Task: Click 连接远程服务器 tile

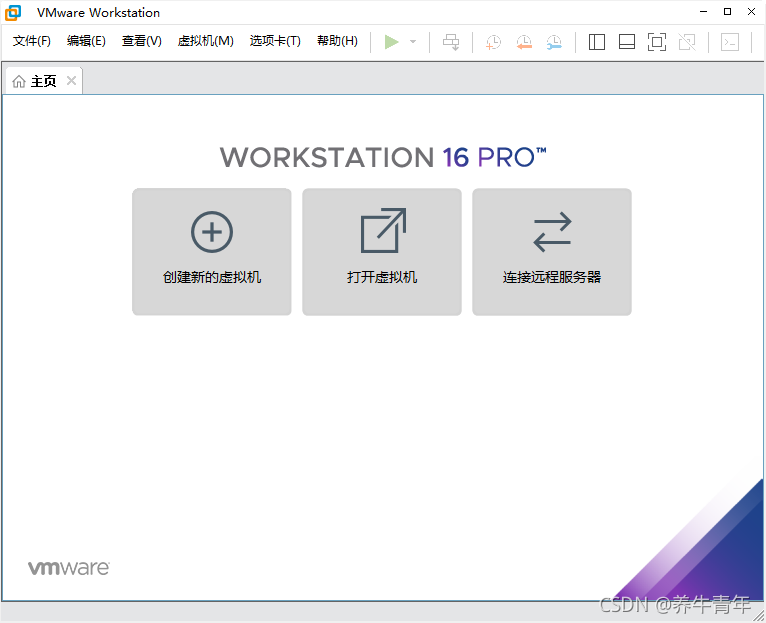Action: (x=552, y=252)
